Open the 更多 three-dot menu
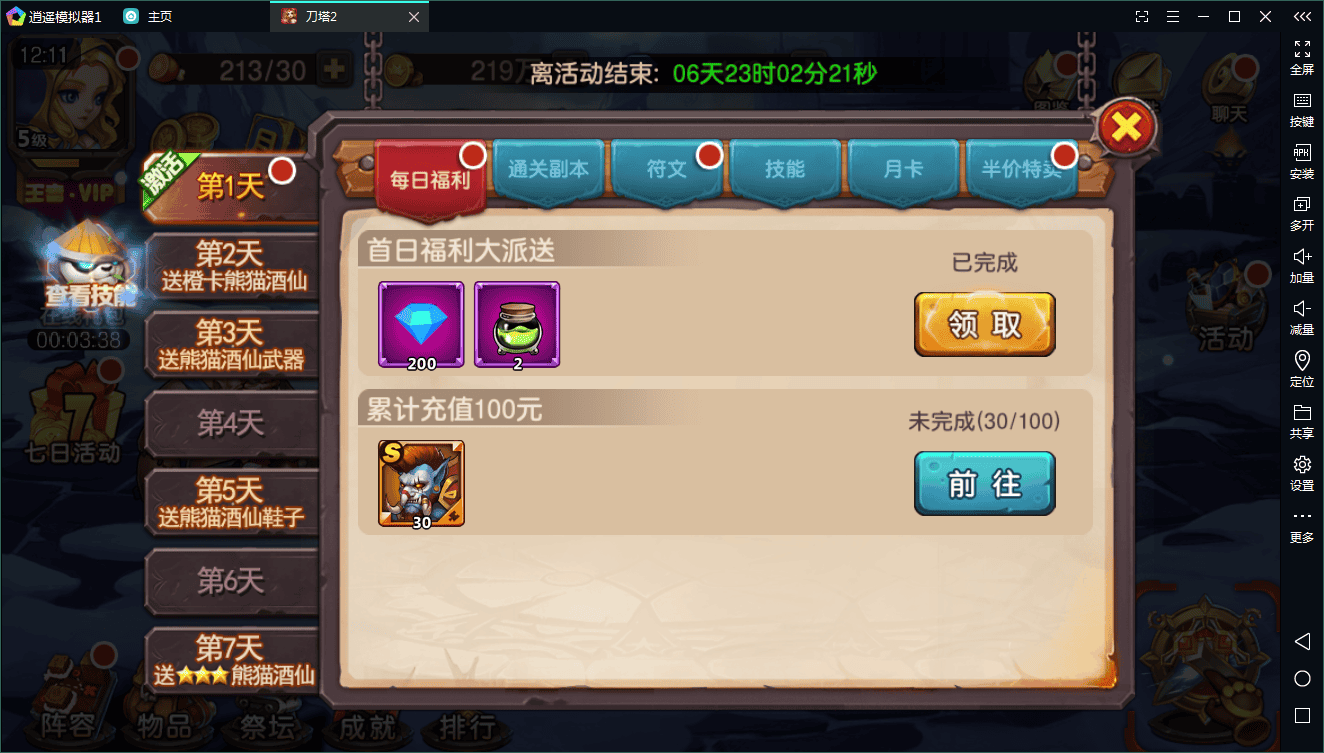The height and width of the screenshot is (753, 1324). (x=1302, y=526)
